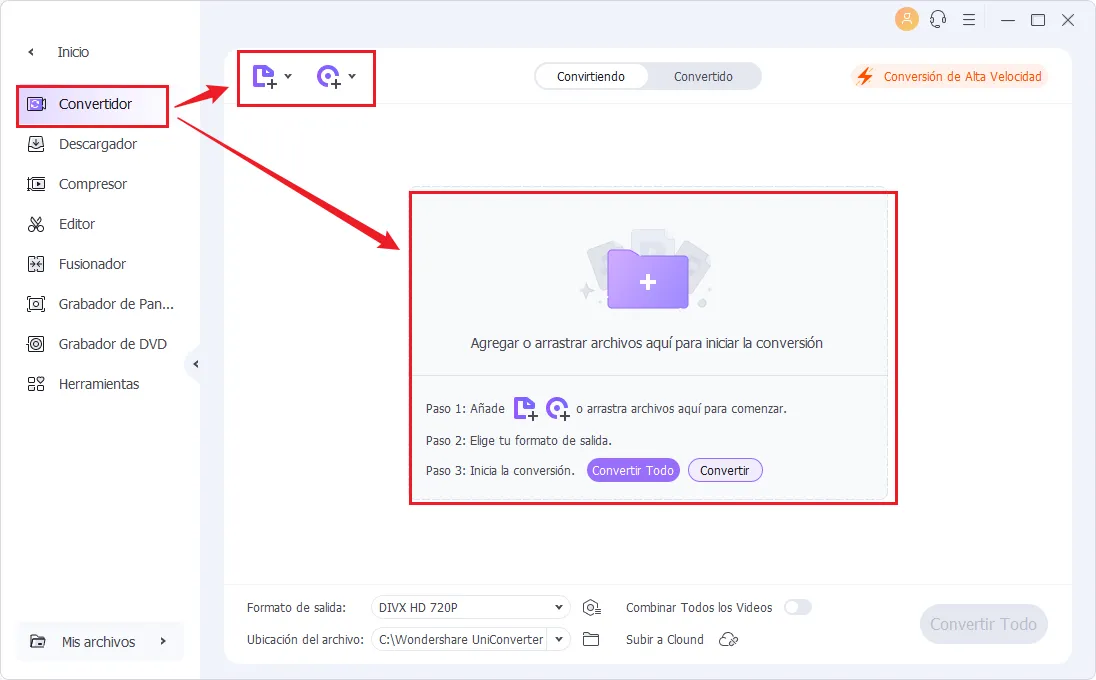Image resolution: width=1096 pixels, height=680 pixels.
Task: Open the file location path dropdown
Action: [x=559, y=640]
